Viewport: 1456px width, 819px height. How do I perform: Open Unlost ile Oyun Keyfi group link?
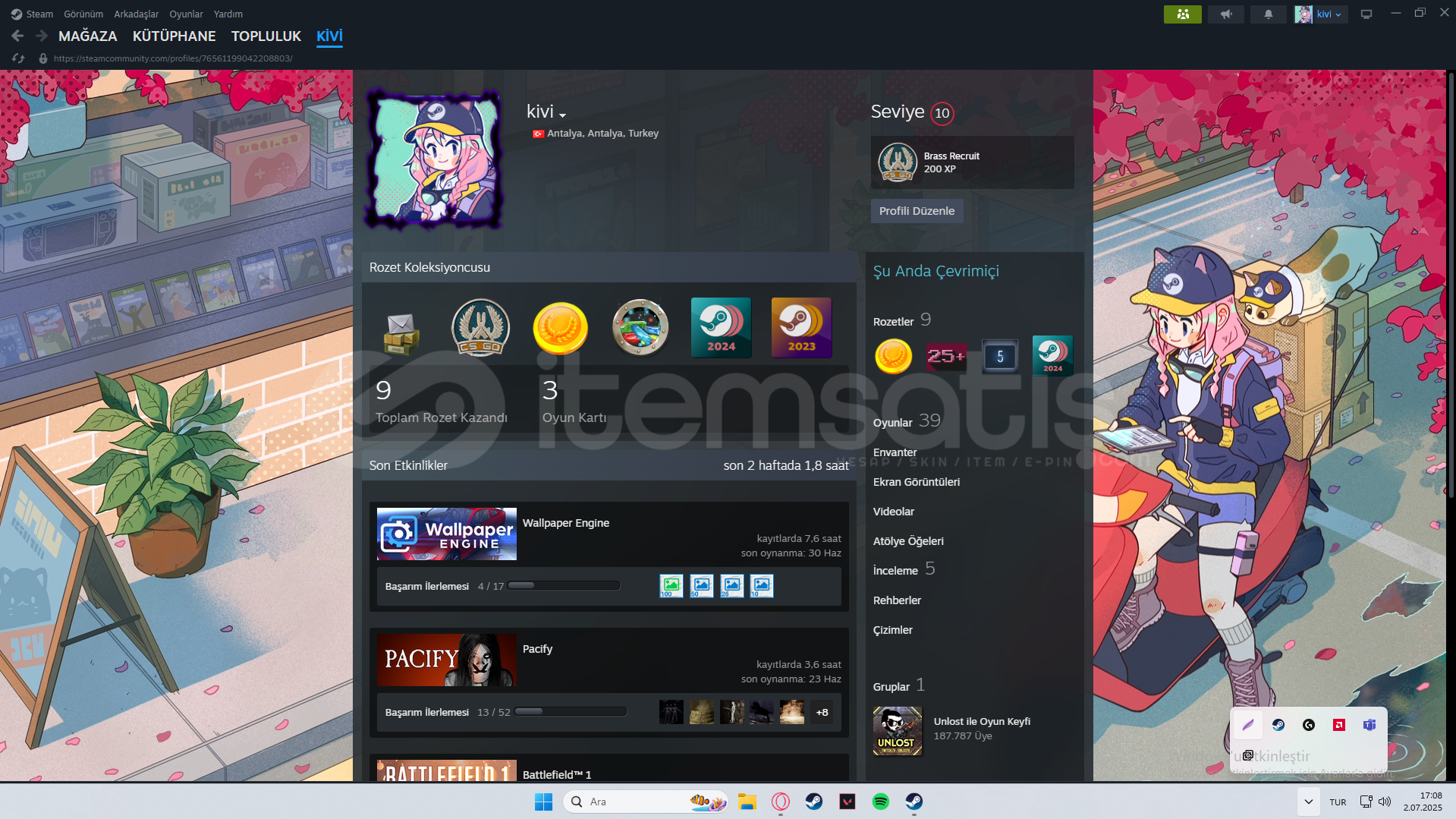(x=982, y=721)
